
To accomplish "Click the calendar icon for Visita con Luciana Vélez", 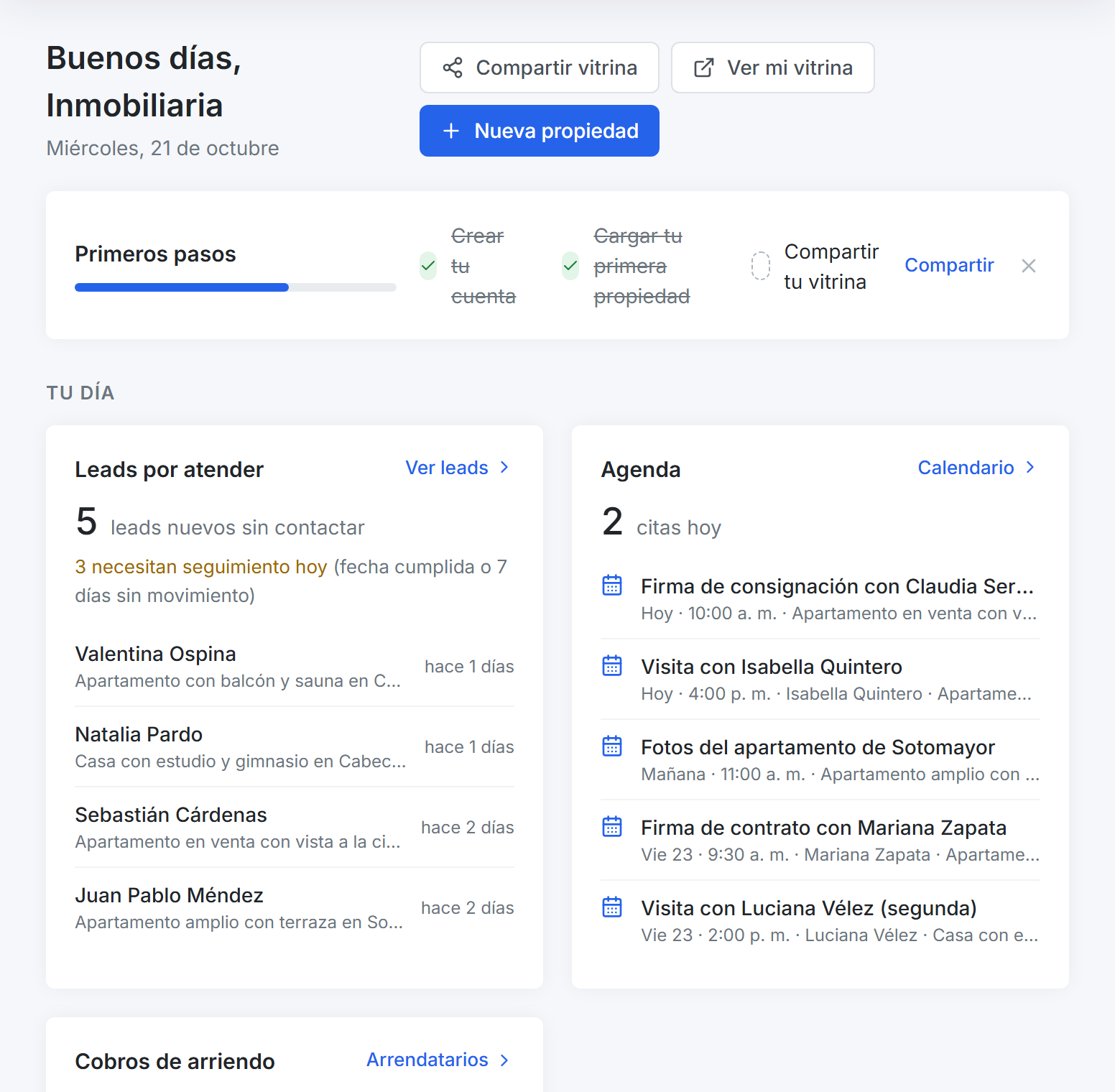I will [x=612, y=907].
